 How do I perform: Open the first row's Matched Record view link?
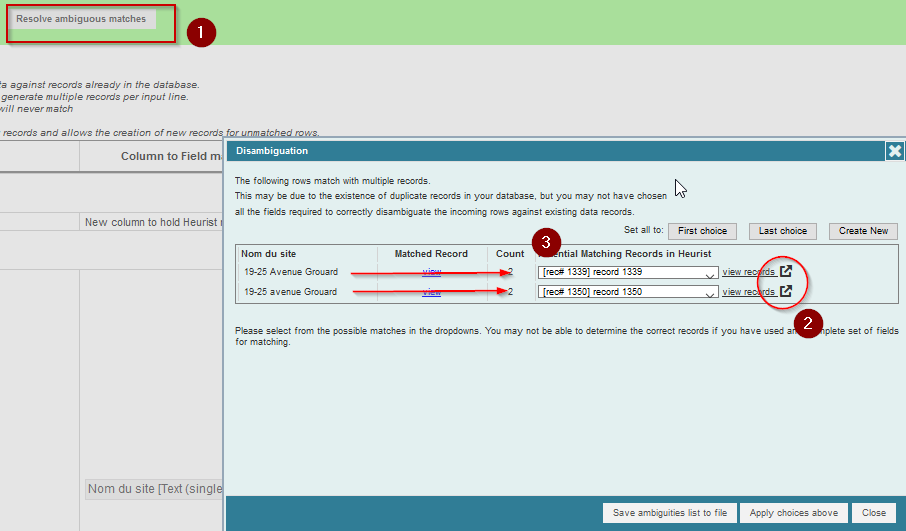(432, 272)
